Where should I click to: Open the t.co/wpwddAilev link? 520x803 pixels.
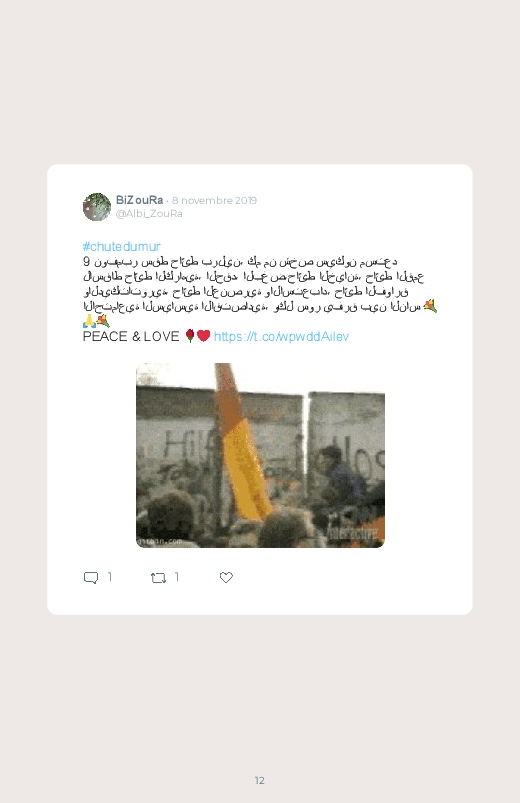point(281,336)
